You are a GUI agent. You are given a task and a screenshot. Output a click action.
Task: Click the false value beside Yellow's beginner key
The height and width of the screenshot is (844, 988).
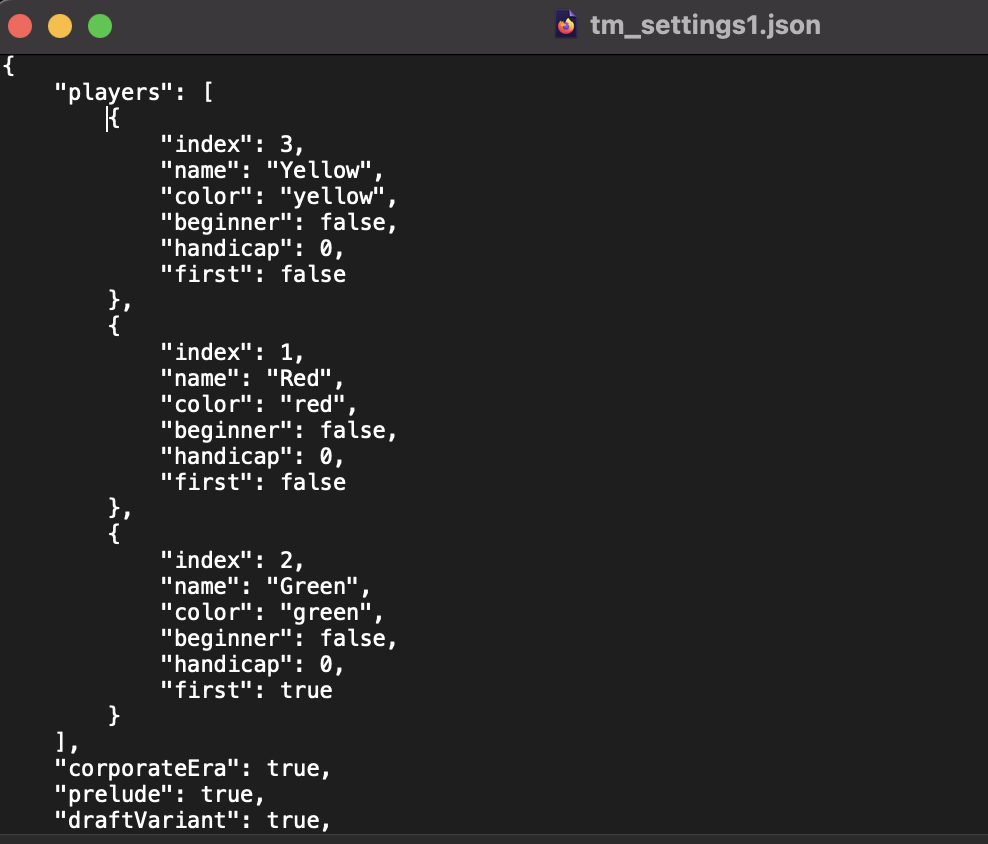(x=356, y=222)
